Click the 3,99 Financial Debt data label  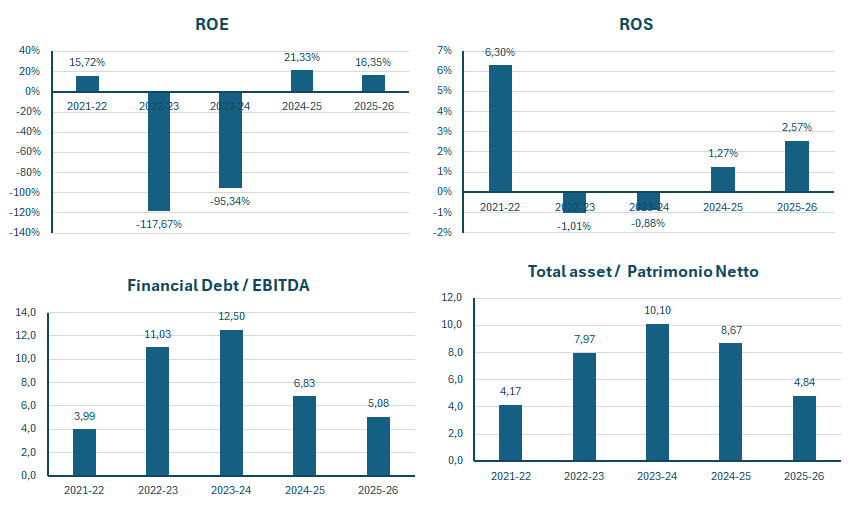(84, 416)
